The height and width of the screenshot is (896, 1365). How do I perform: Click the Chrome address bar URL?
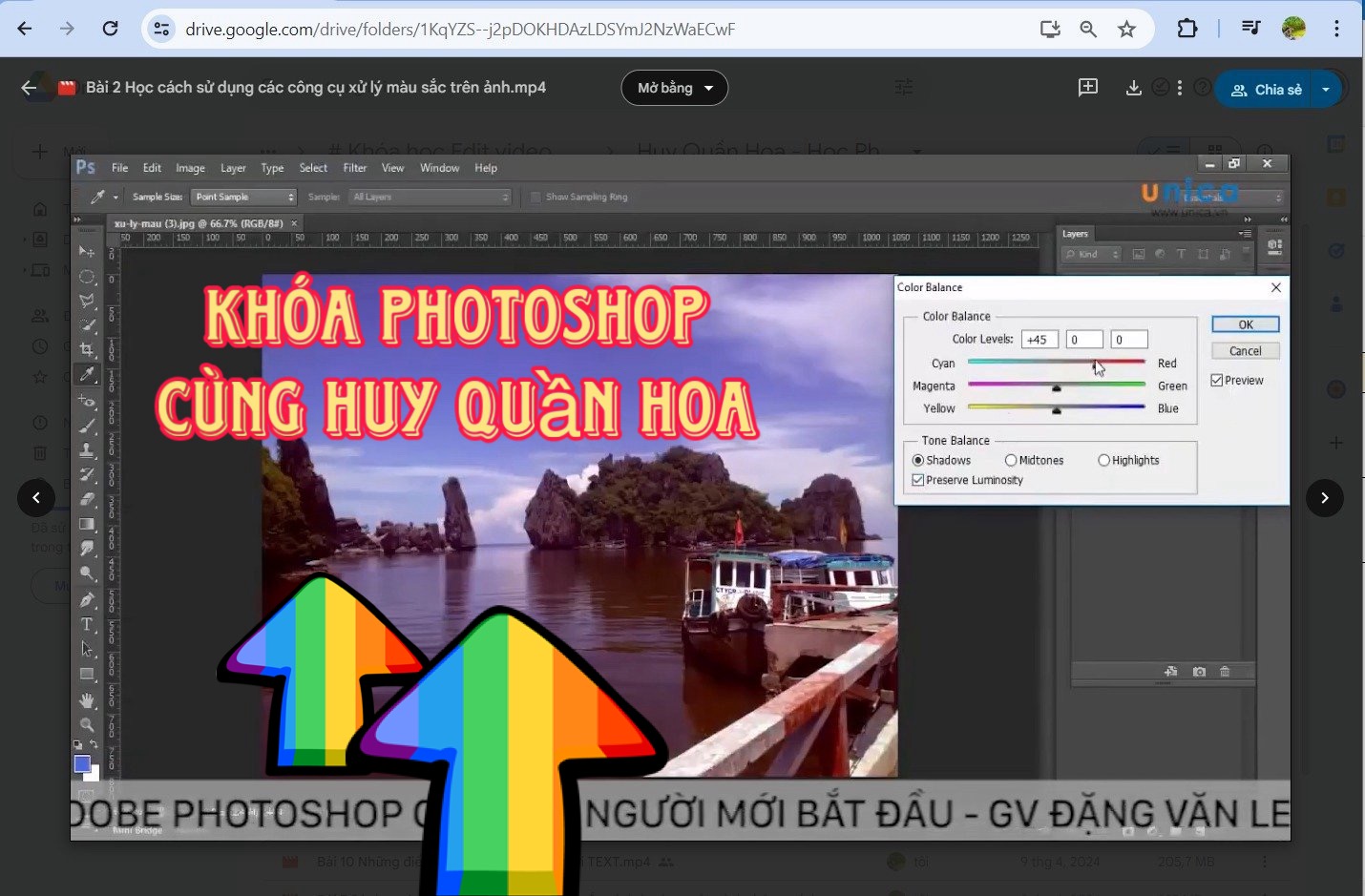(460, 30)
